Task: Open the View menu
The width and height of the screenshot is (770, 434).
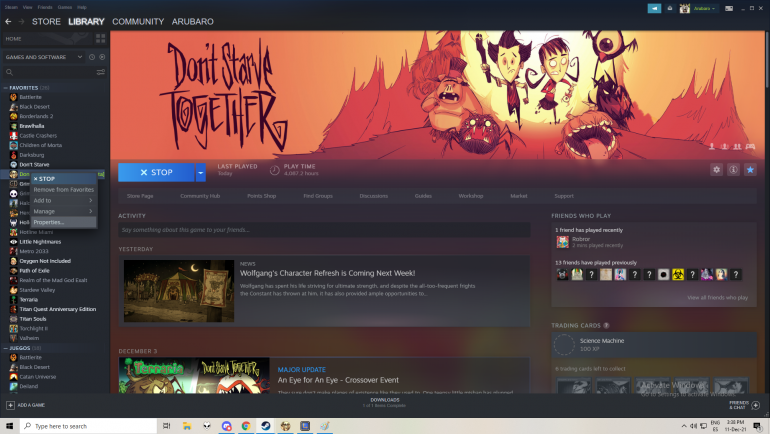Action: pos(28,7)
